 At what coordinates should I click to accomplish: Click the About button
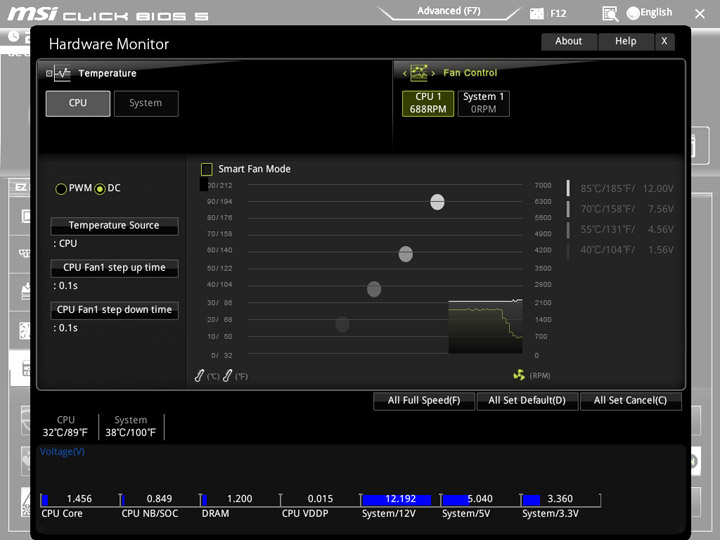569,41
